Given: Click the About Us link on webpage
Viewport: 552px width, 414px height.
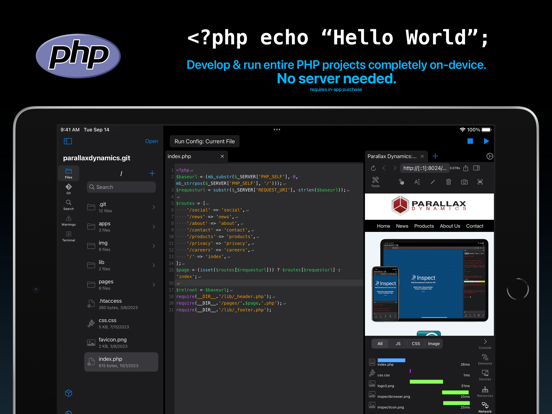Looking at the screenshot, I should point(450,226).
